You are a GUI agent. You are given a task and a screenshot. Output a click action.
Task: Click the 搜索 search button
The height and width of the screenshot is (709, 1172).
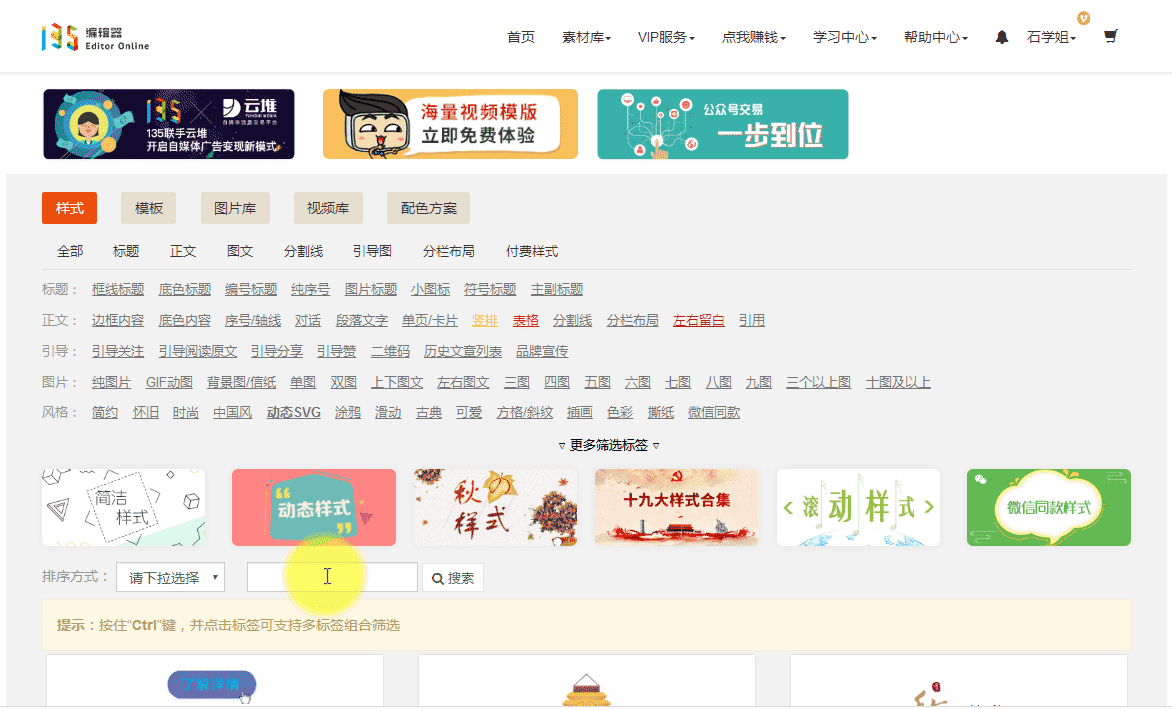point(453,578)
